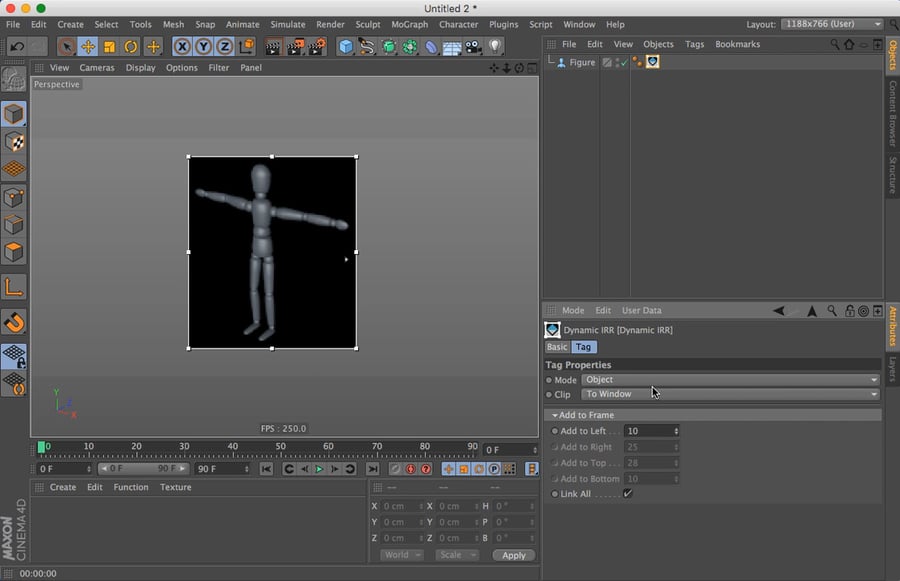Click the Apply button in the Coordinates panel
This screenshot has width=900, height=581.
click(x=513, y=555)
